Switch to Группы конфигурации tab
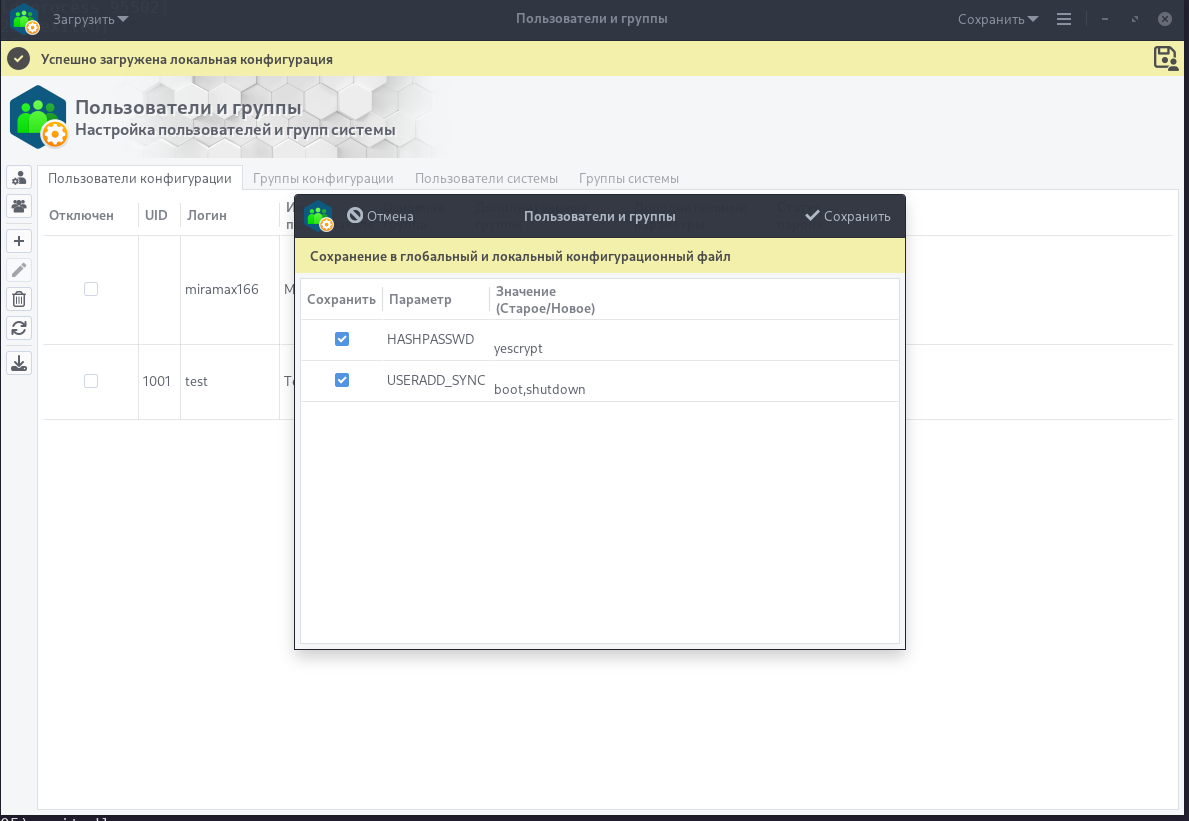This screenshot has width=1189, height=821. 323,178
